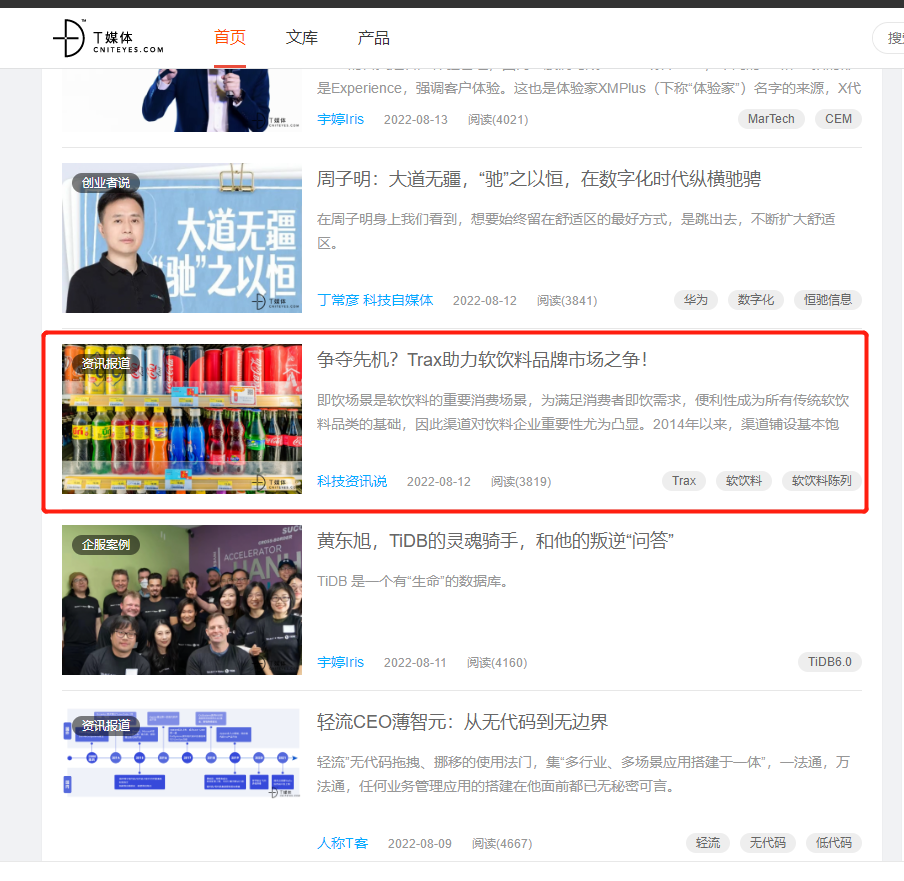Open the 首页 navigation tab

click(x=230, y=37)
